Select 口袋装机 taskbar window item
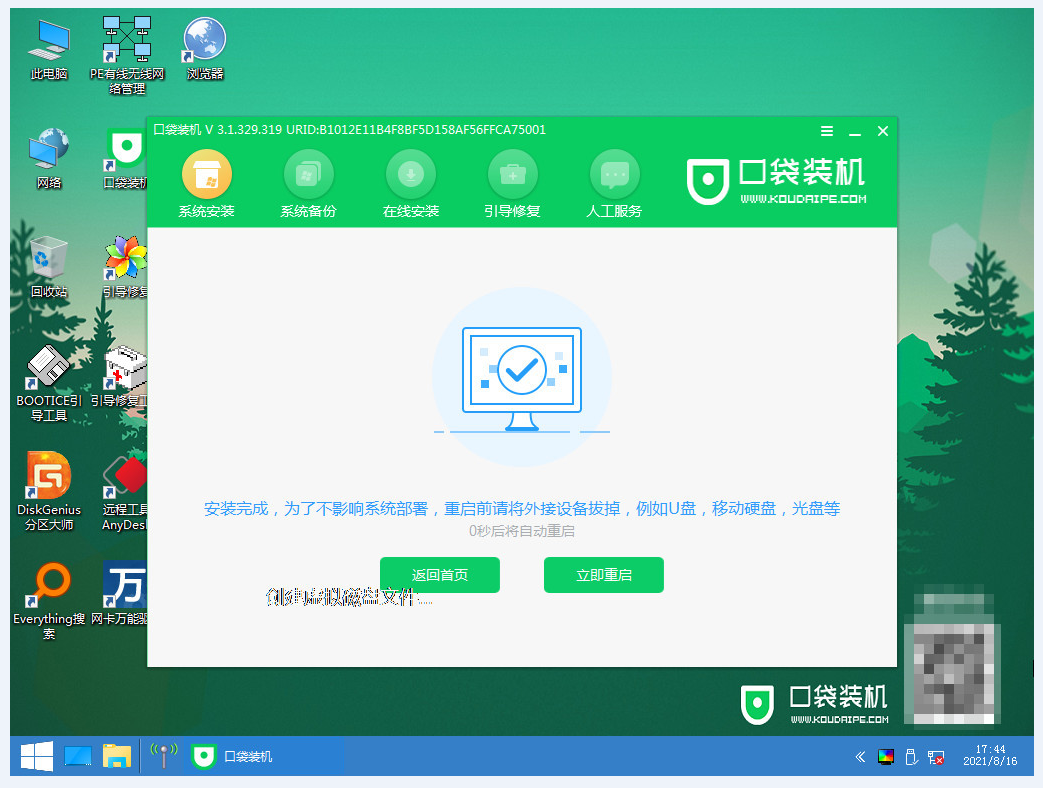1043x788 pixels. pyautogui.click(x=233, y=756)
